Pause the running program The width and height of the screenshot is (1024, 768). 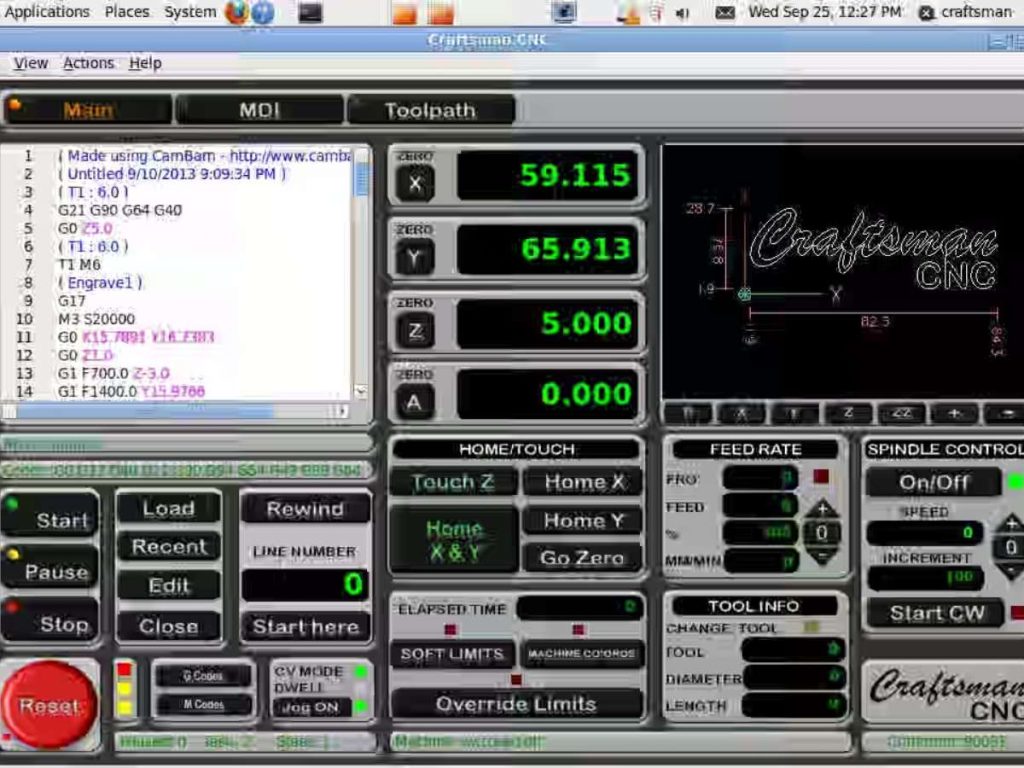click(x=50, y=566)
